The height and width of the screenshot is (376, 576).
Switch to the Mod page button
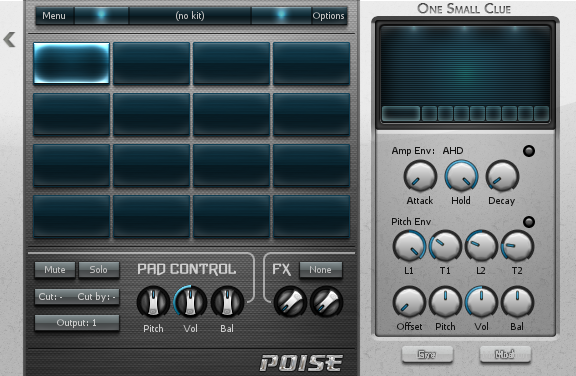tap(505, 354)
